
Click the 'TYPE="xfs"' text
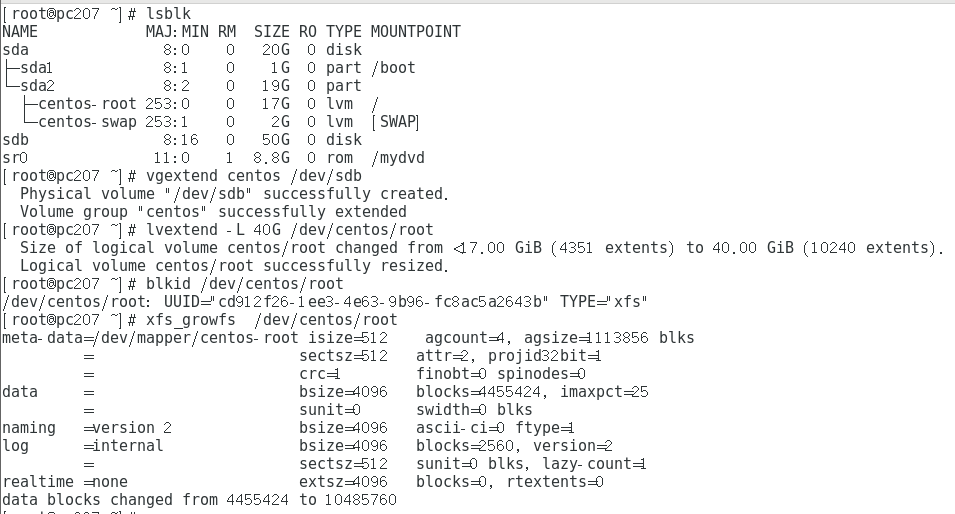click(604, 301)
